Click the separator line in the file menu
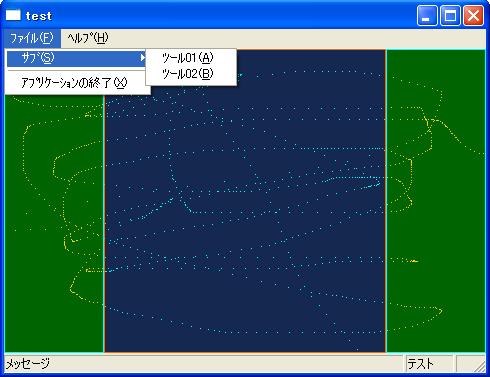 point(77,71)
